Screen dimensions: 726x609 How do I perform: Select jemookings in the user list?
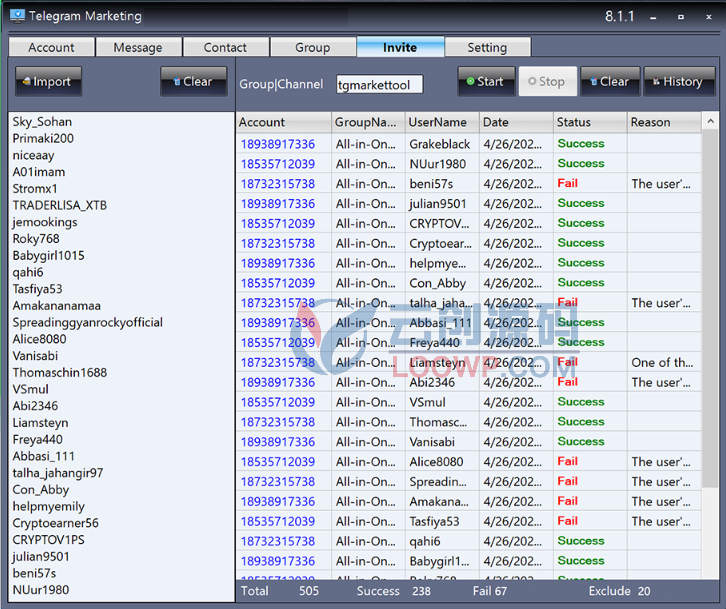point(45,222)
